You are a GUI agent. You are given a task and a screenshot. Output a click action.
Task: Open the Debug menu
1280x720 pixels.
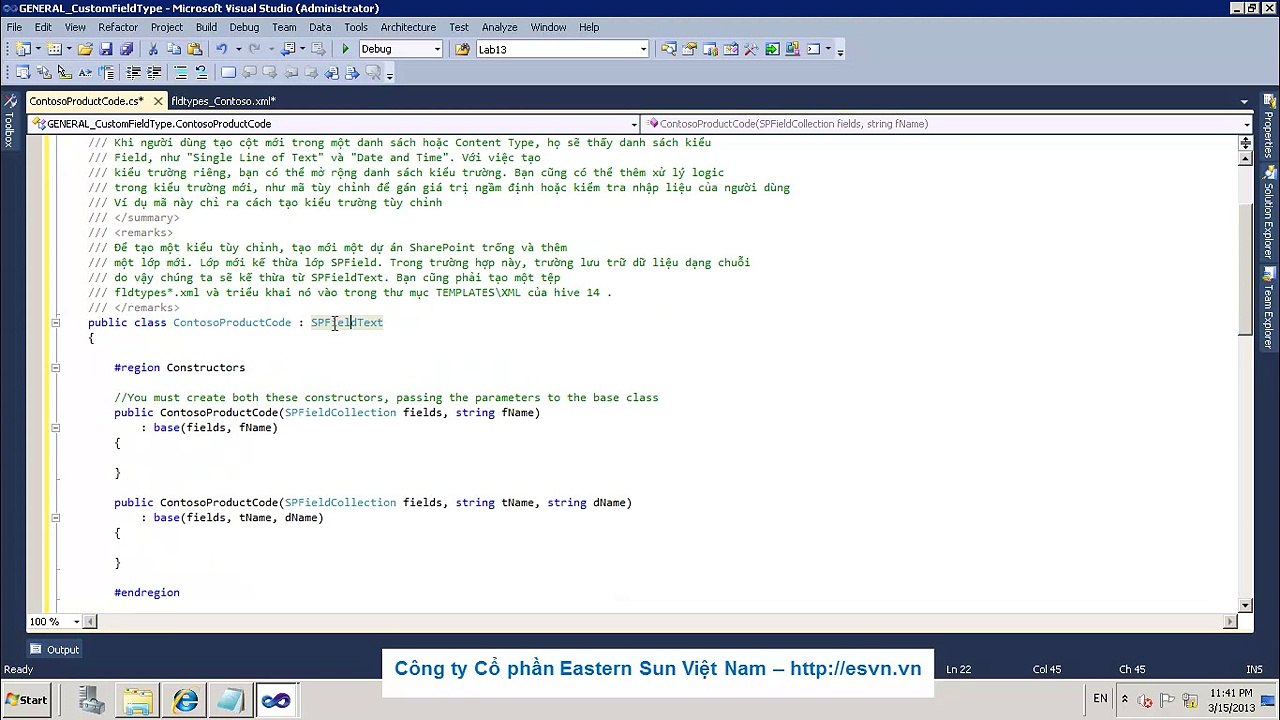(244, 27)
